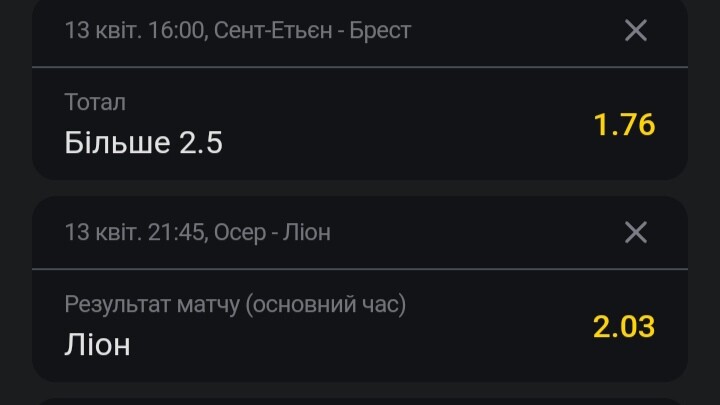Viewport: 720px width, 405px height.
Task: Click the 13 квіт. 21:45 date text
Action: click(x=134, y=232)
